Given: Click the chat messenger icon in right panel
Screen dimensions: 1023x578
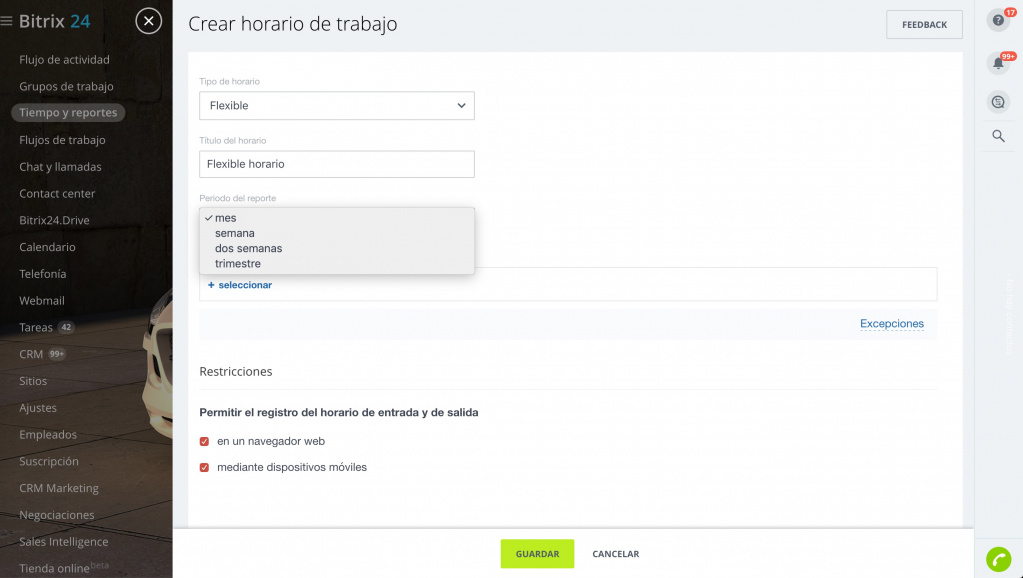Looking at the screenshot, I should pyautogui.click(x=997, y=102).
